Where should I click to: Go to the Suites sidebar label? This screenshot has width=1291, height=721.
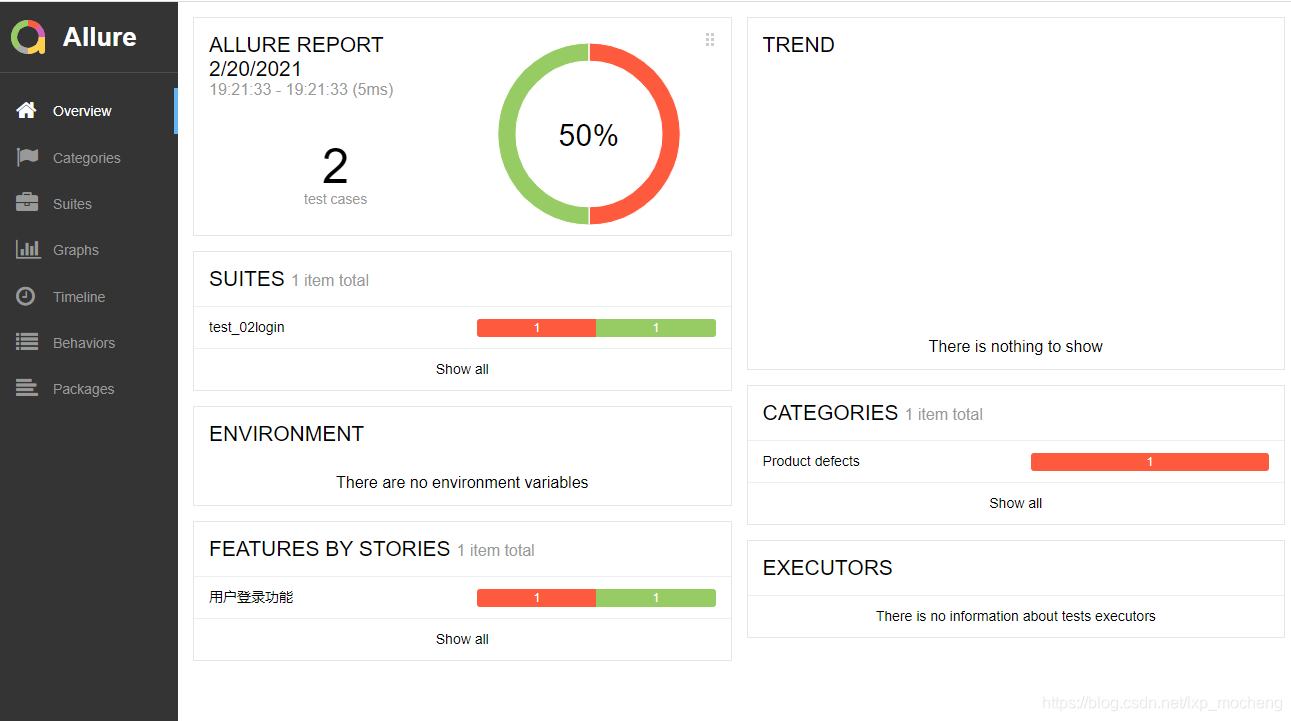(x=72, y=204)
